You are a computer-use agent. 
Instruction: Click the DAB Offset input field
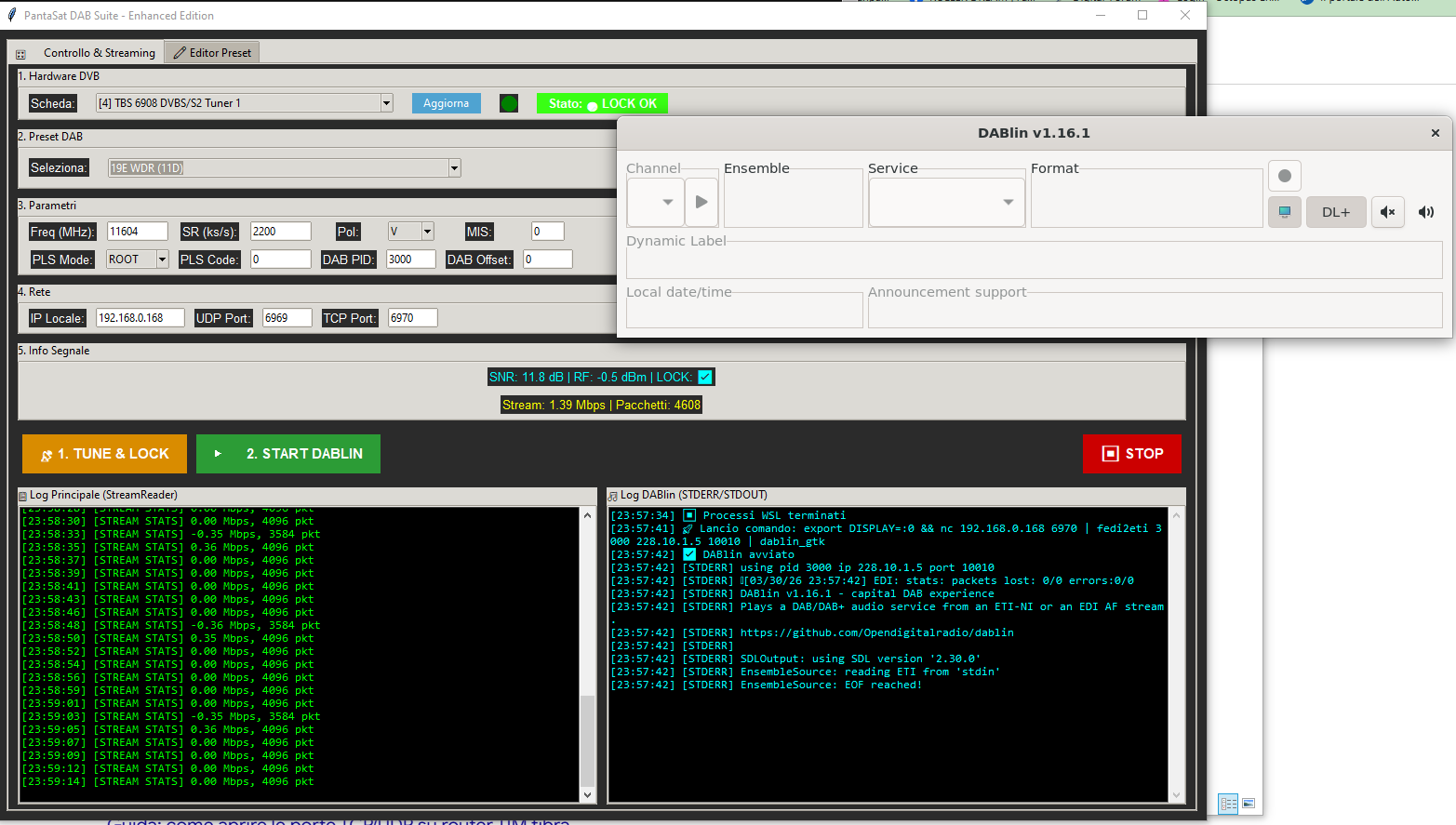tap(548, 259)
